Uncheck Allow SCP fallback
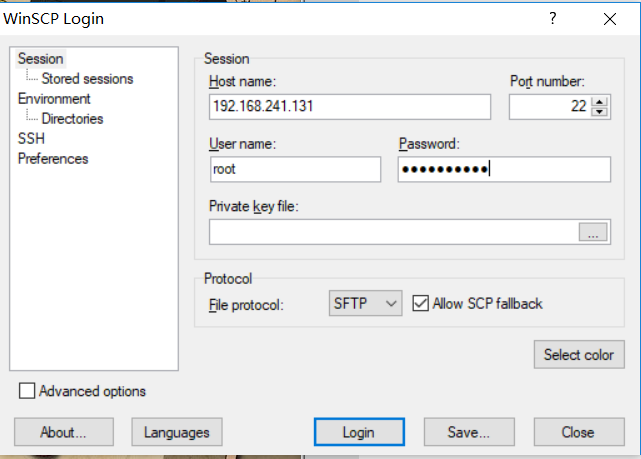 [x=420, y=303]
